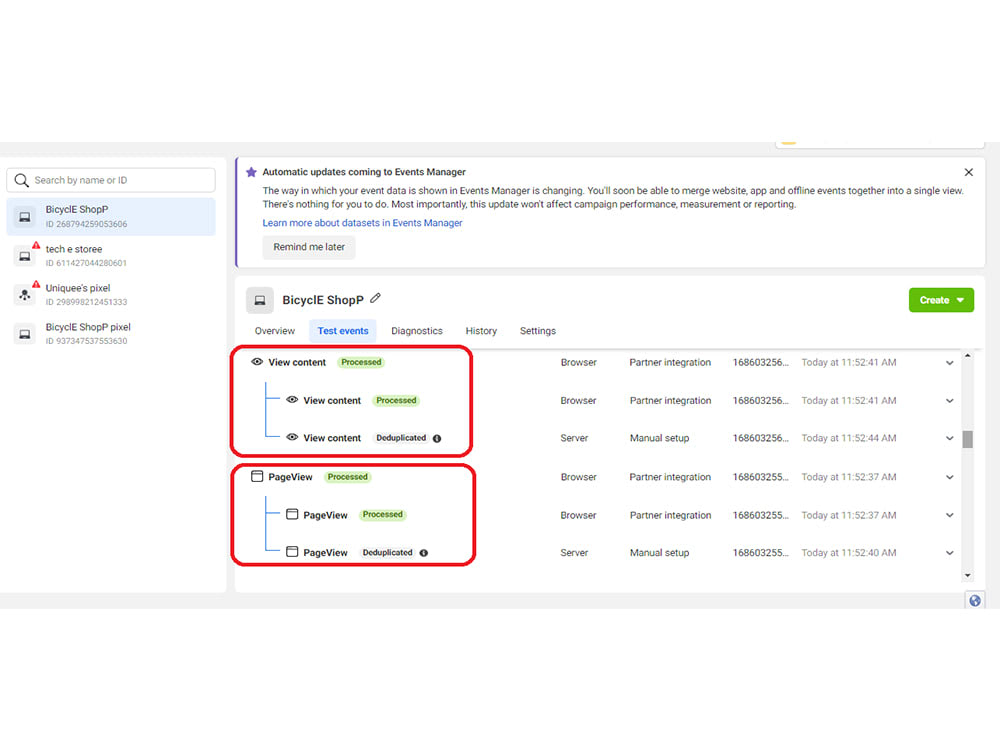The image size is (1000, 750).
Task: Expand the Server Manual setup event row
Action: pos(948,438)
